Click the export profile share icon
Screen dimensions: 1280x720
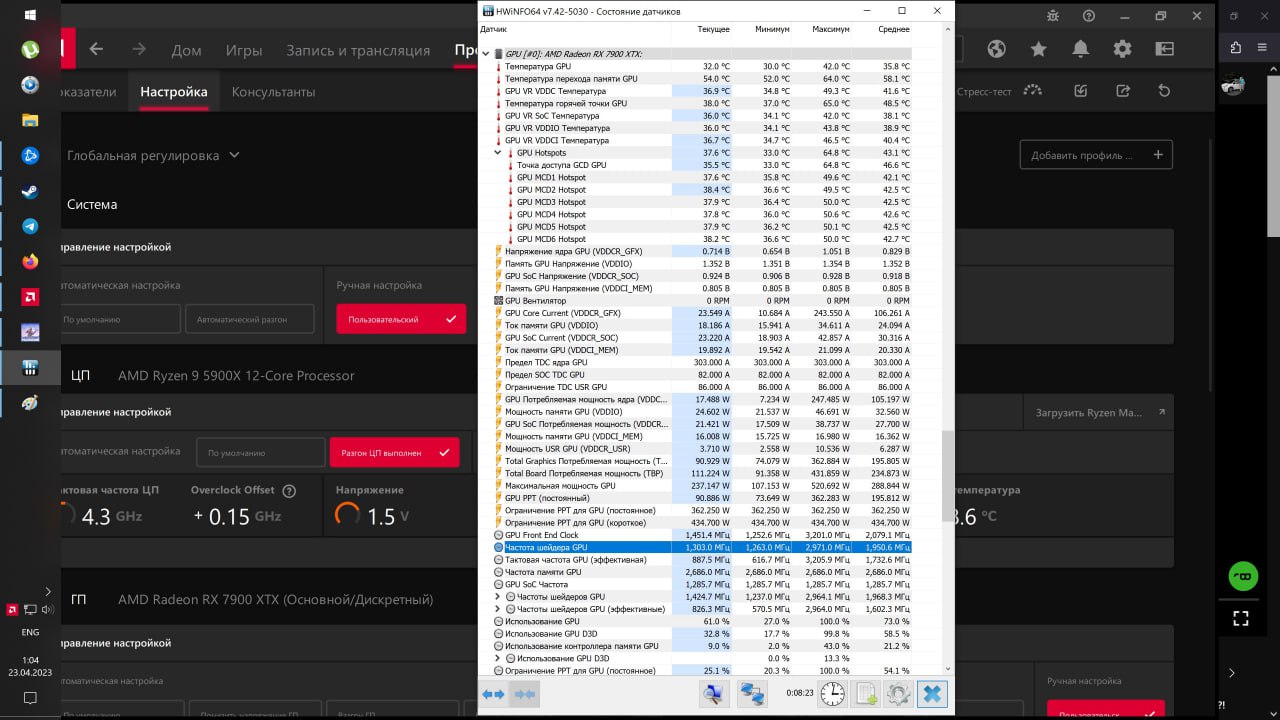[x=1123, y=91]
